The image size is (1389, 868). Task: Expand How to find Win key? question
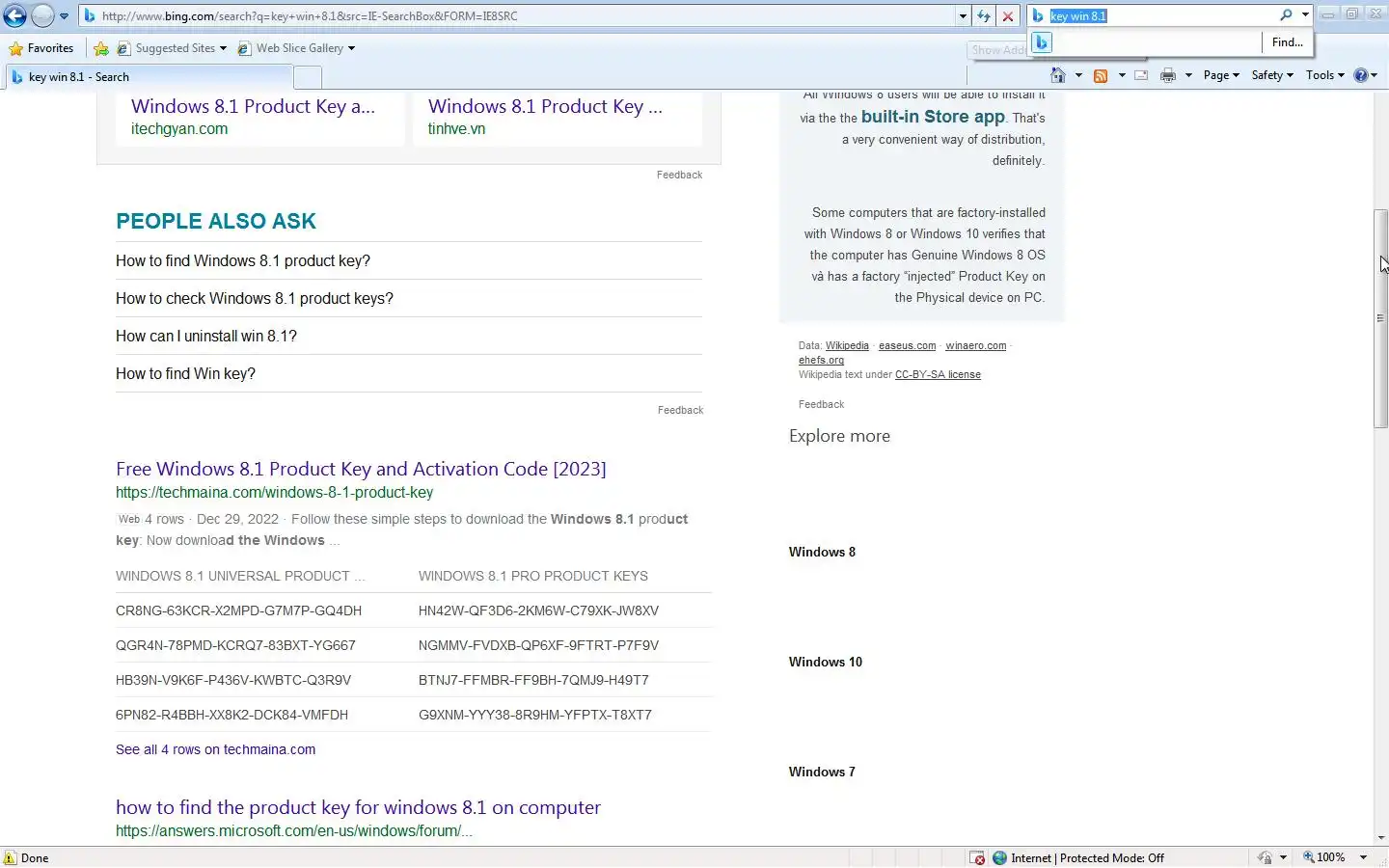[x=408, y=374]
